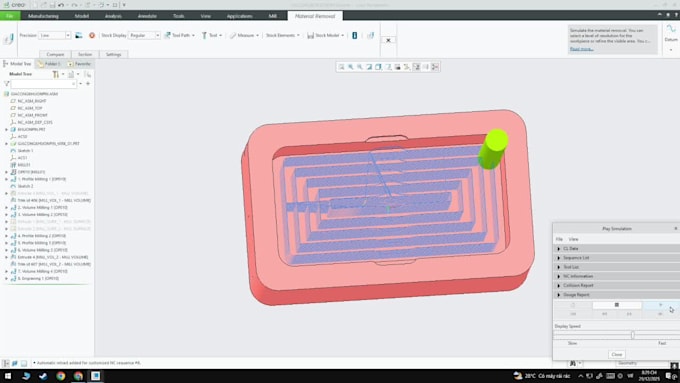The height and width of the screenshot is (383, 680).
Task: Click the Compare tab under ribbon
Action: (x=55, y=55)
